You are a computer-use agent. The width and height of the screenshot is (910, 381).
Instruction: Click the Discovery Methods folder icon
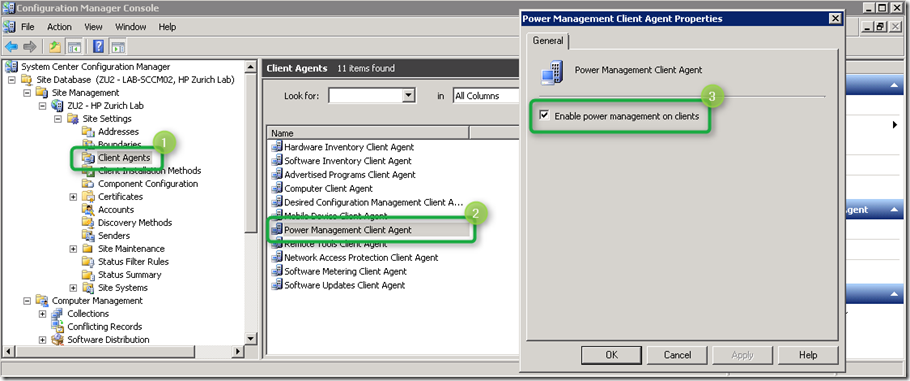click(88, 222)
